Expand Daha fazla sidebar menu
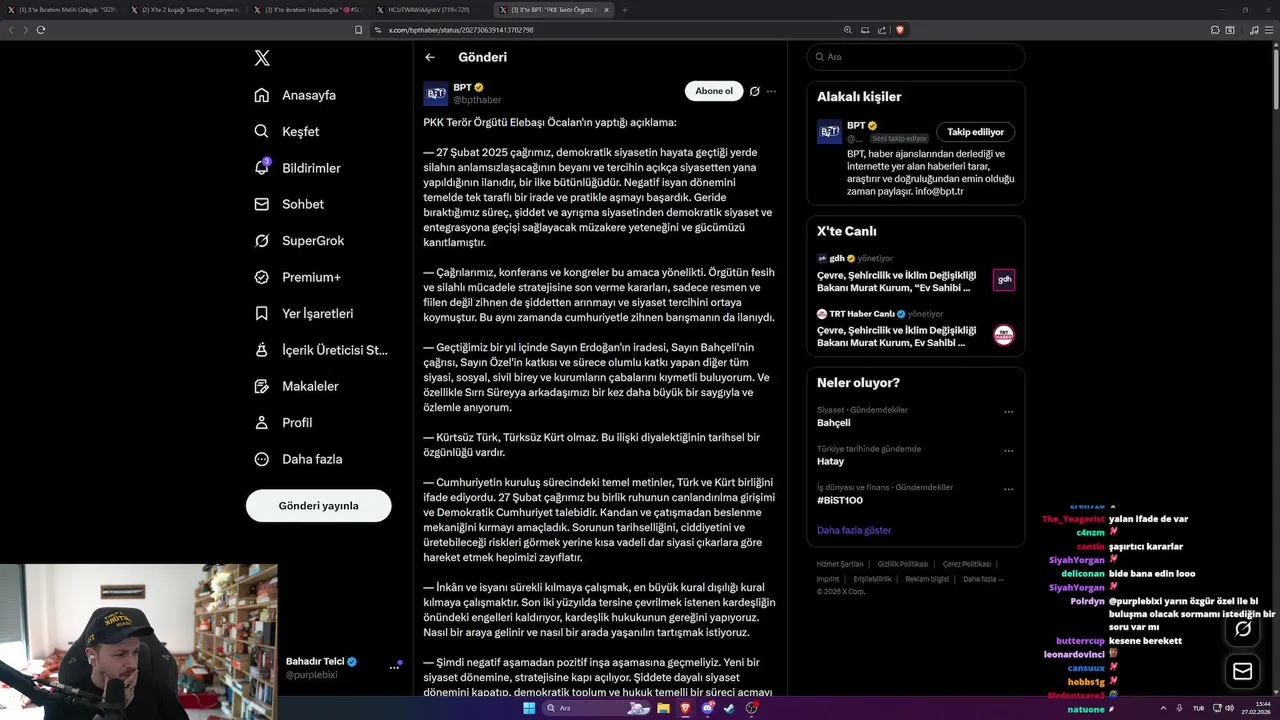 click(298, 459)
